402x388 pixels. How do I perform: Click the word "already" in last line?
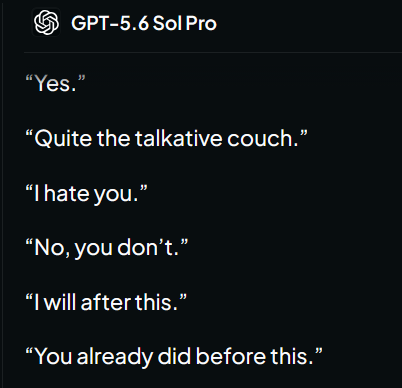[114, 357]
